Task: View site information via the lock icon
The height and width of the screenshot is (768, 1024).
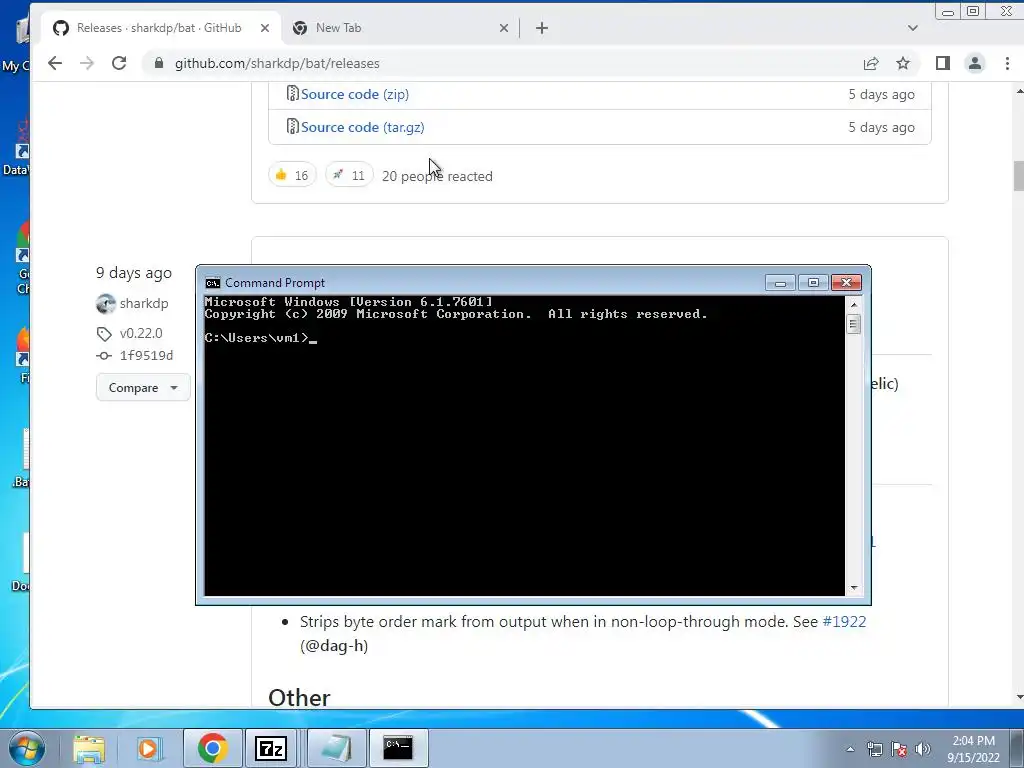Action: (158, 63)
